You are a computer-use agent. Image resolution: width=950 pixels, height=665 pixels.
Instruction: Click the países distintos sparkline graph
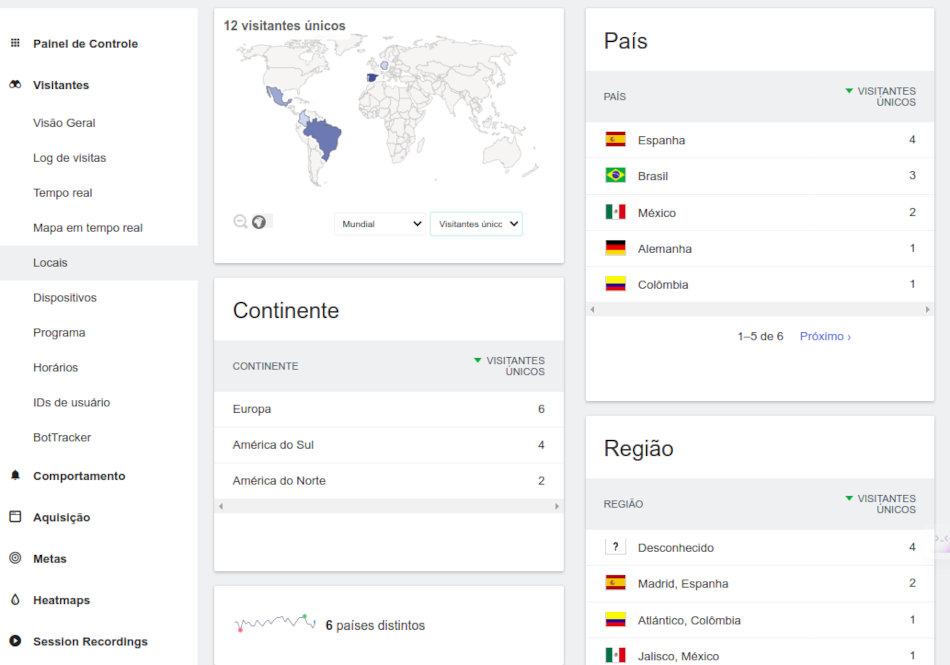coord(275,623)
